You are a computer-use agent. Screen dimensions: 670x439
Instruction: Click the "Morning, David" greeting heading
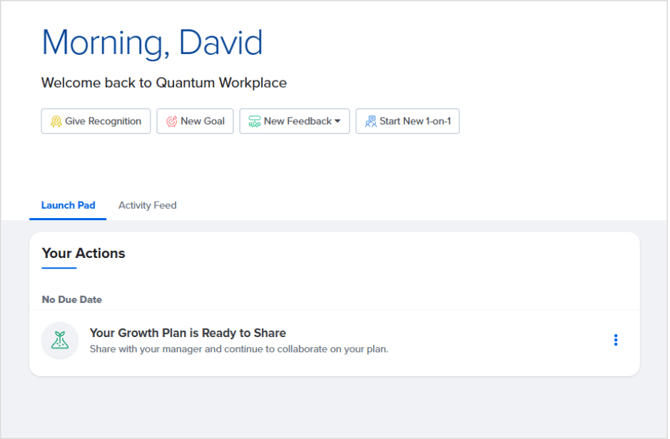point(152,42)
